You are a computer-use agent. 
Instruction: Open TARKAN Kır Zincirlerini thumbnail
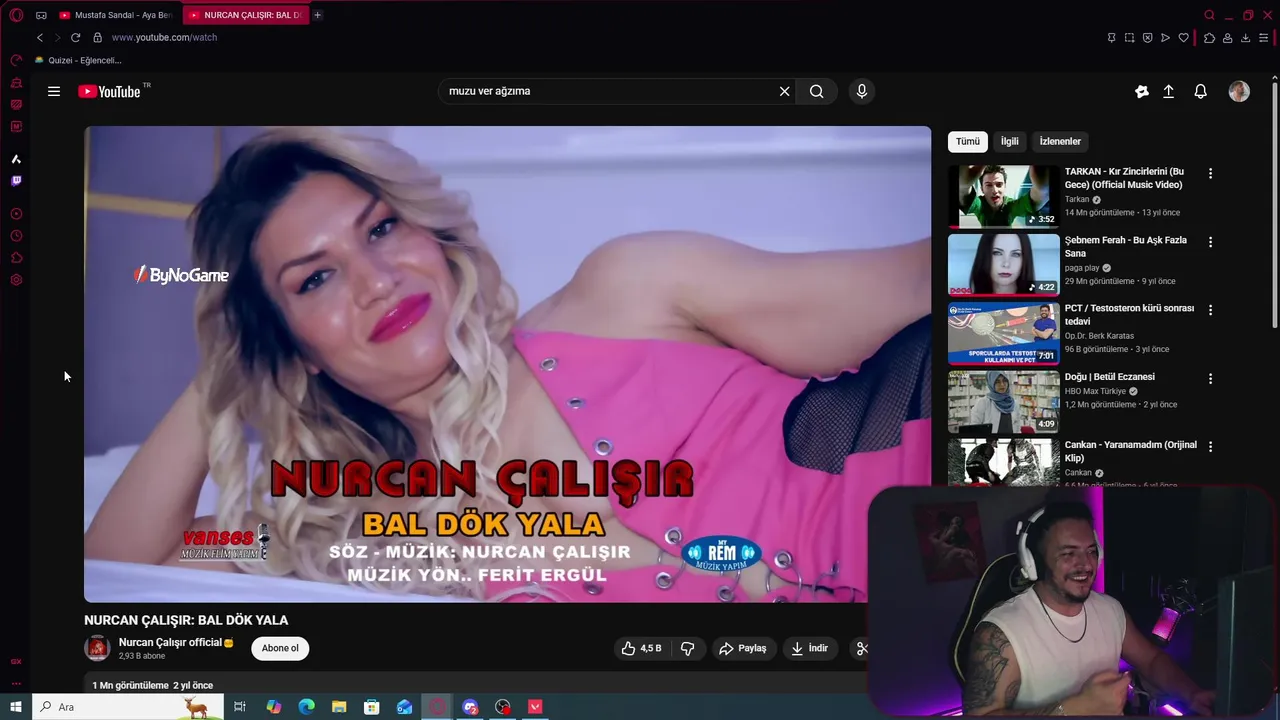point(1003,197)
